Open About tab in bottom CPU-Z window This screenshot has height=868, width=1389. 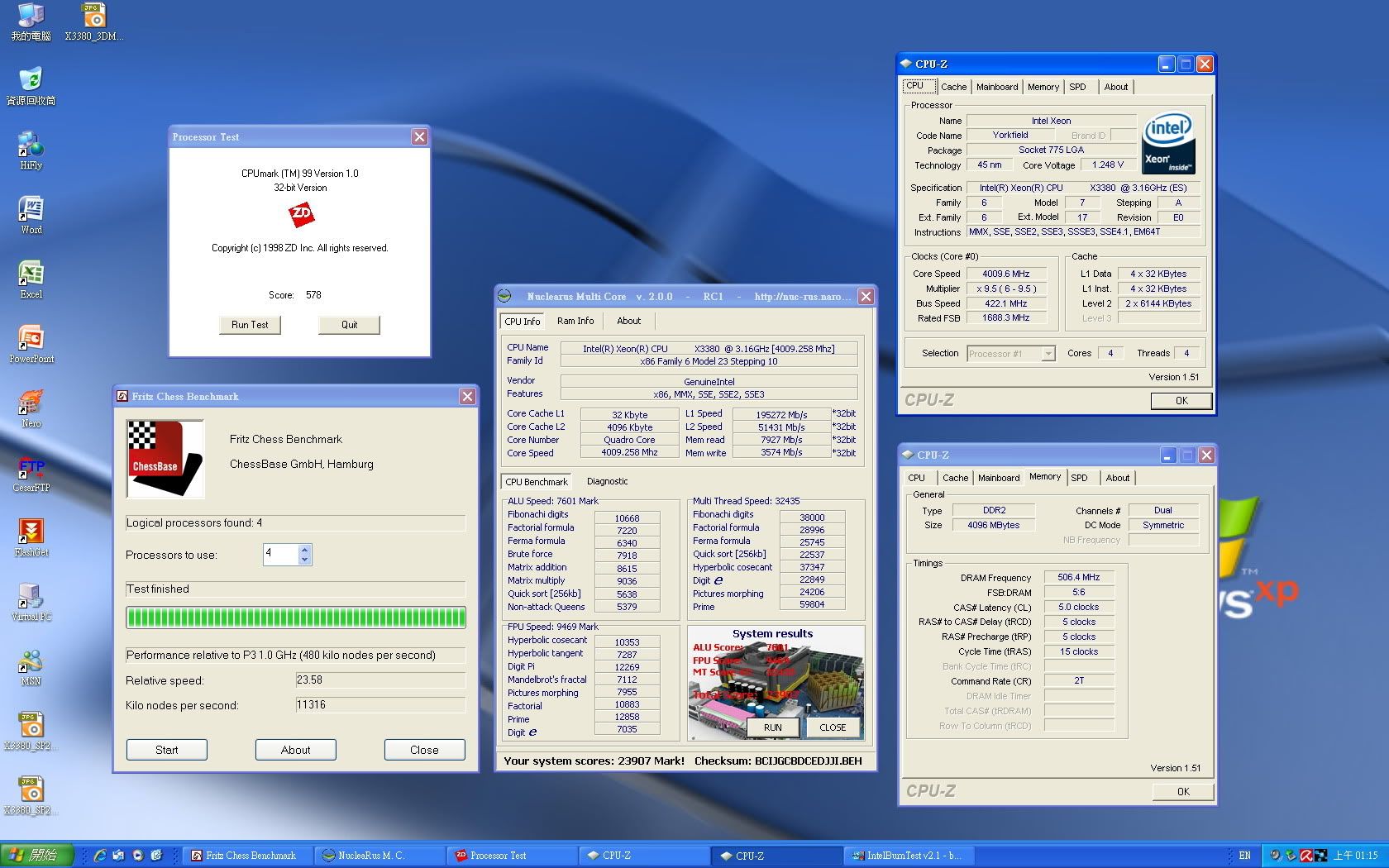pos(1118,478)
